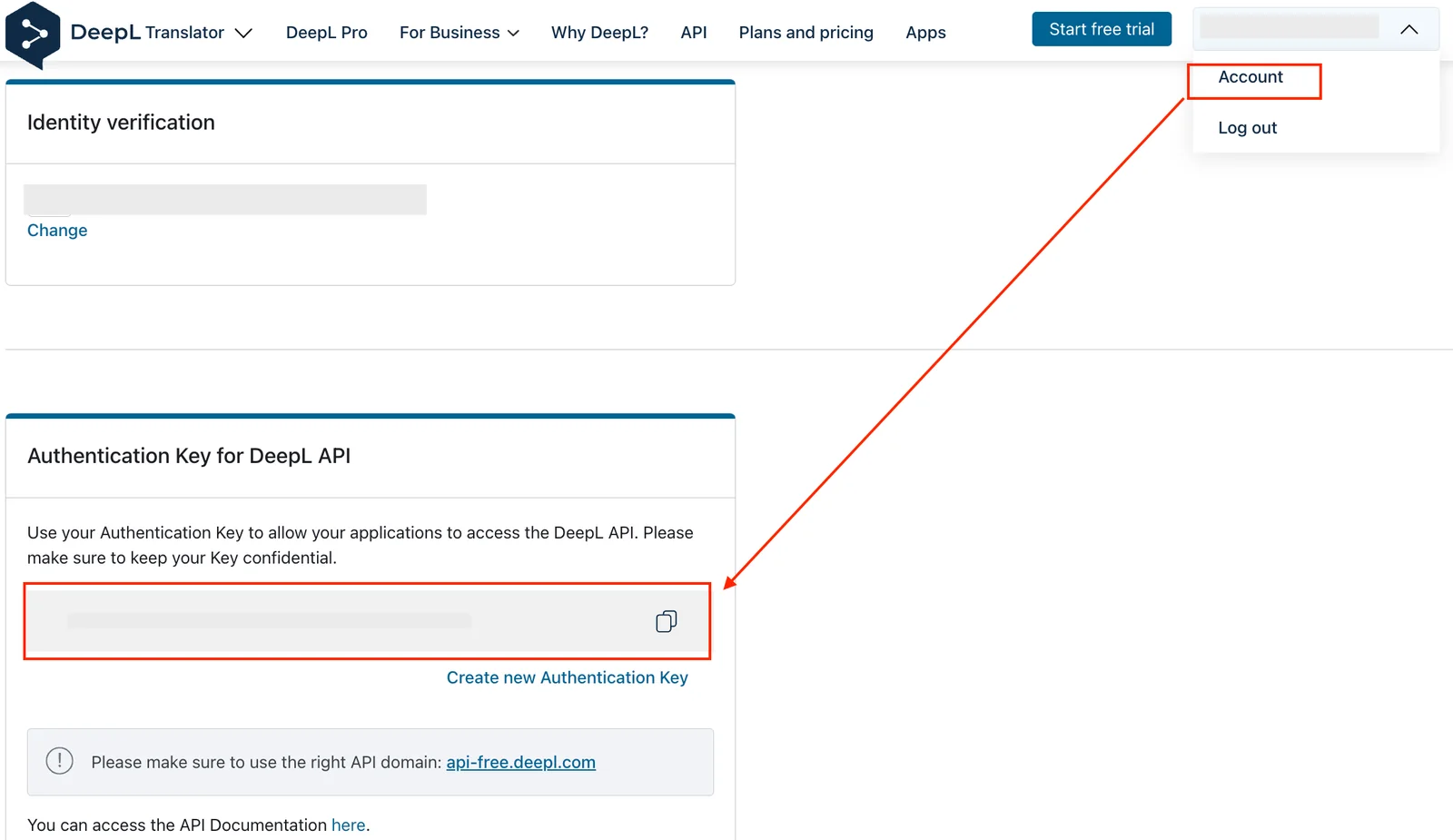Image resolution: width=1453 pixels, height=840 pixels.
Task: Open the For Business dropdown menu
Action: tap(460, 33)
